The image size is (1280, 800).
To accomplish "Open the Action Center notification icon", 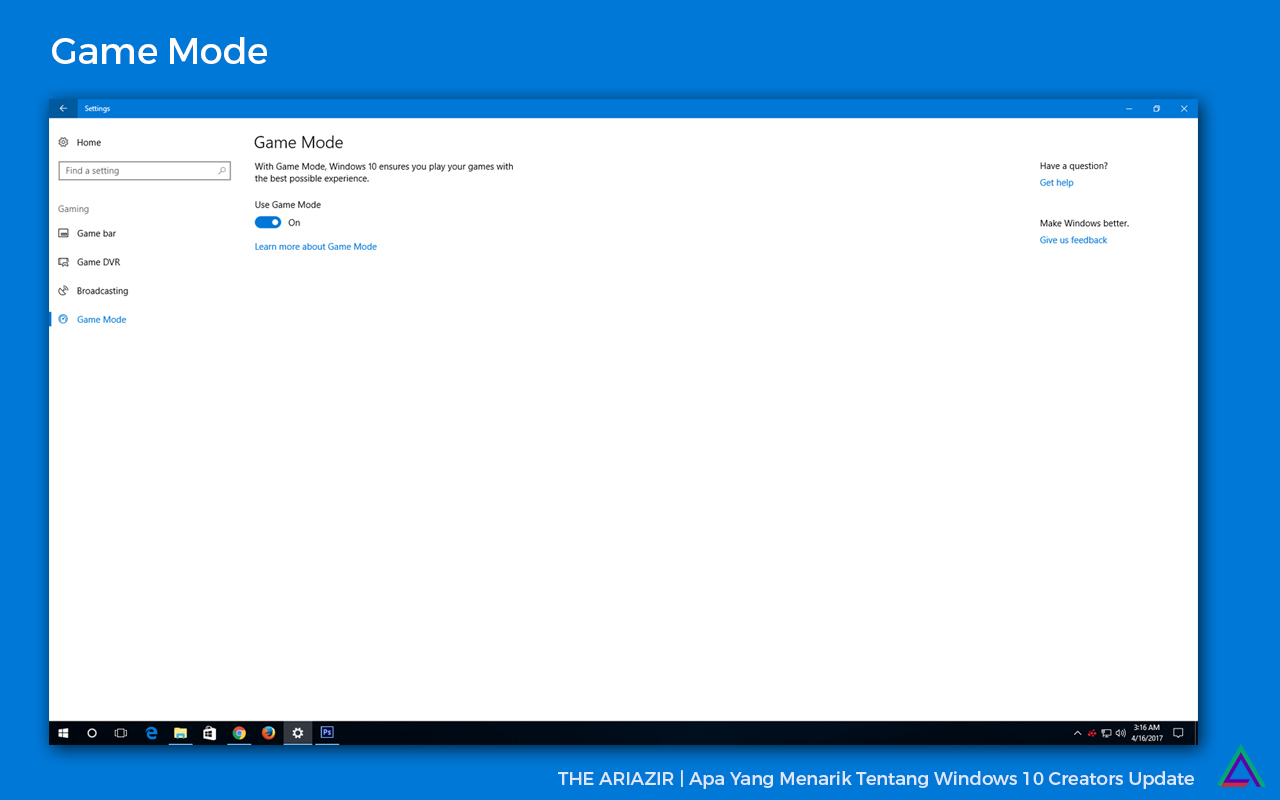I will tap(1178, 733).
